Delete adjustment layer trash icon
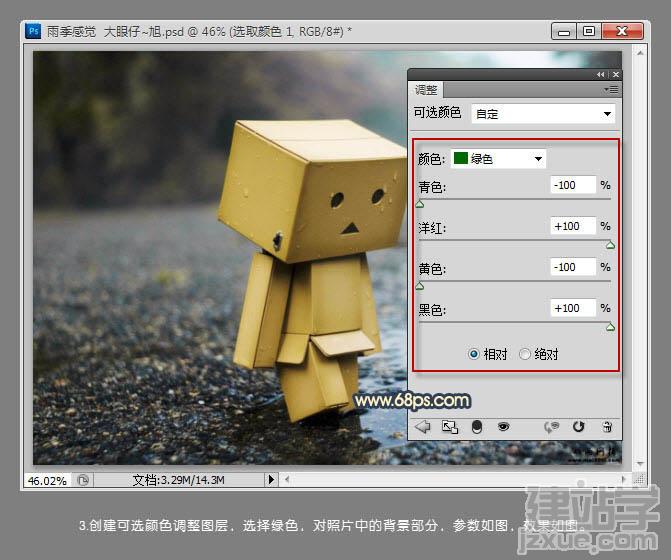Screen dimensions: 671x560 tap(607, 427)
